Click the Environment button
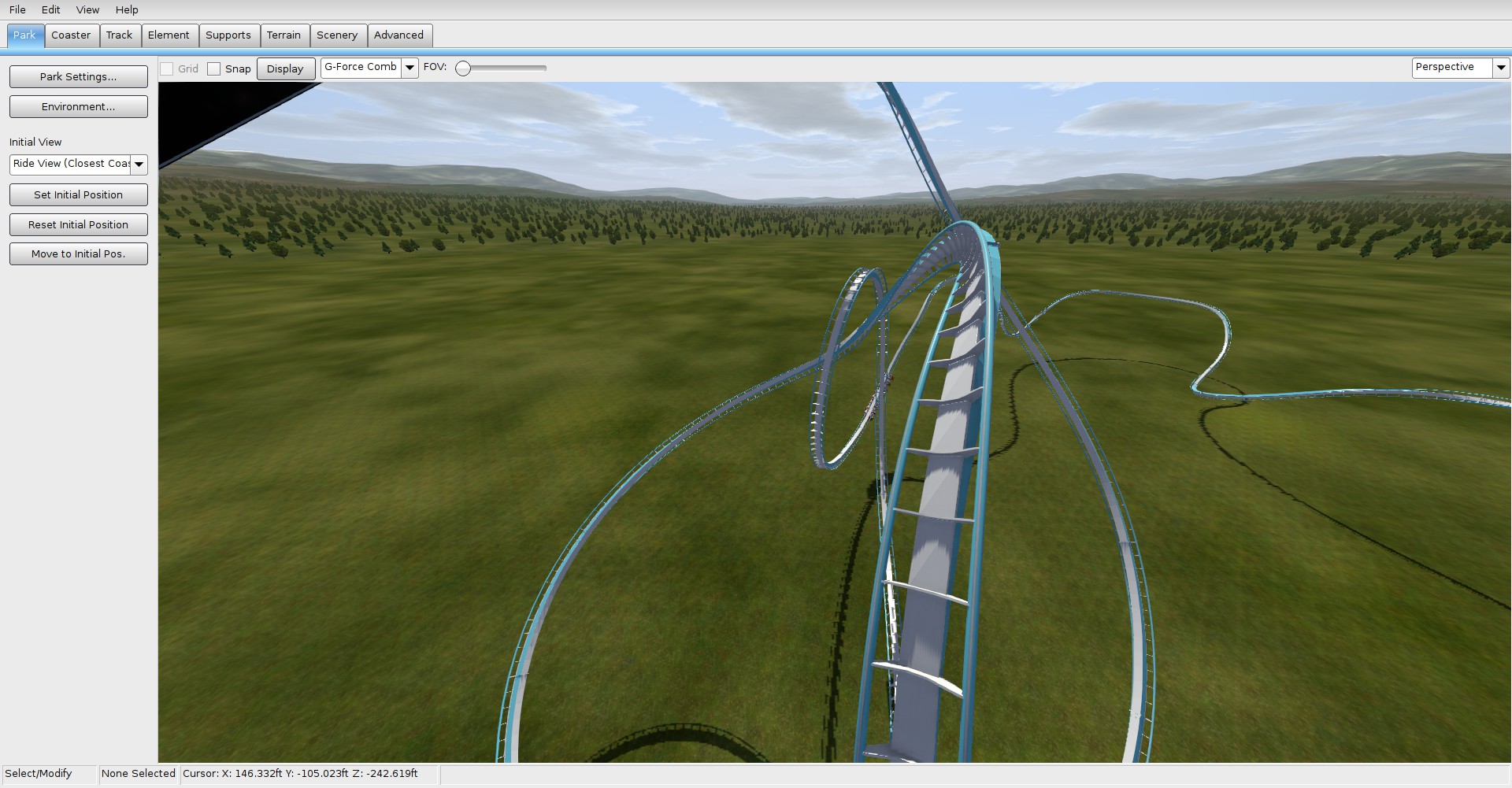 click(x=78, y=106)
